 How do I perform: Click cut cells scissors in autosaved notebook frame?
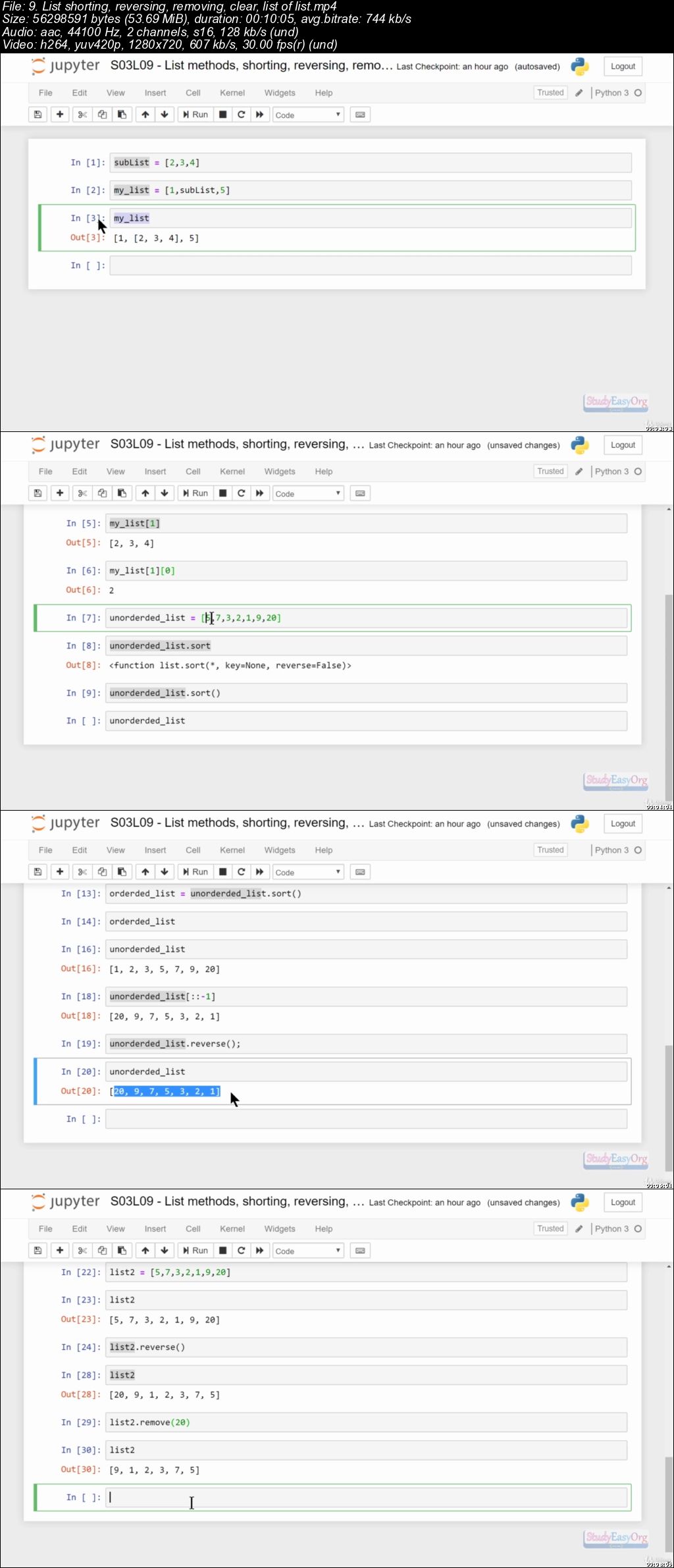click(x=82, y=115)
